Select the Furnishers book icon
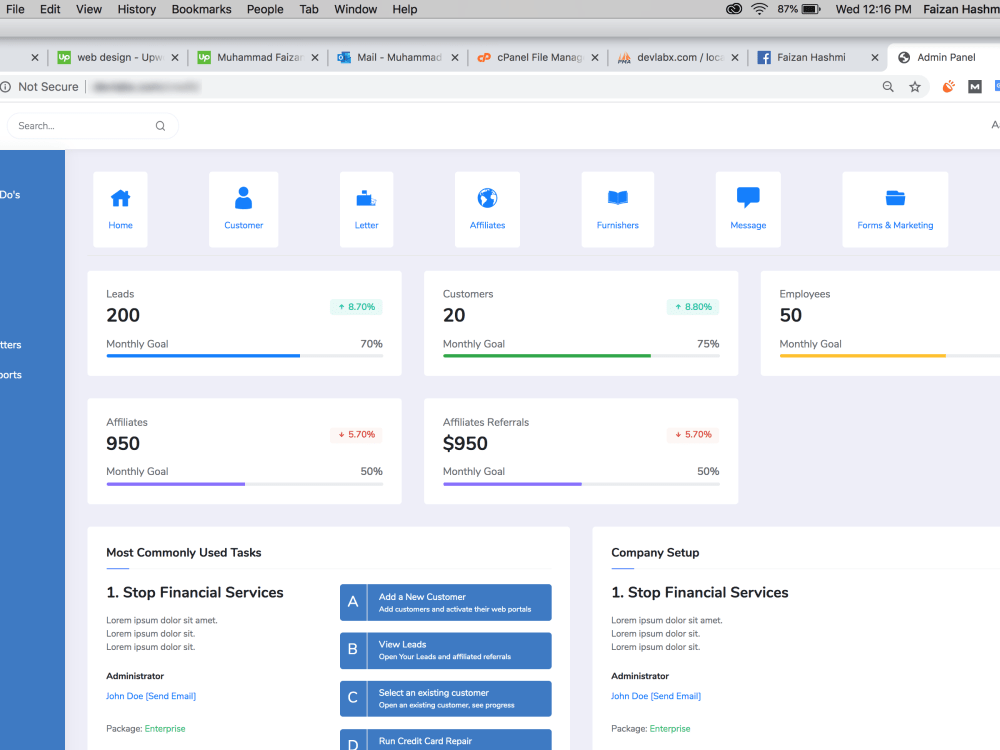The height and width of the screenshot is (750, 1000). coord(617,198)
